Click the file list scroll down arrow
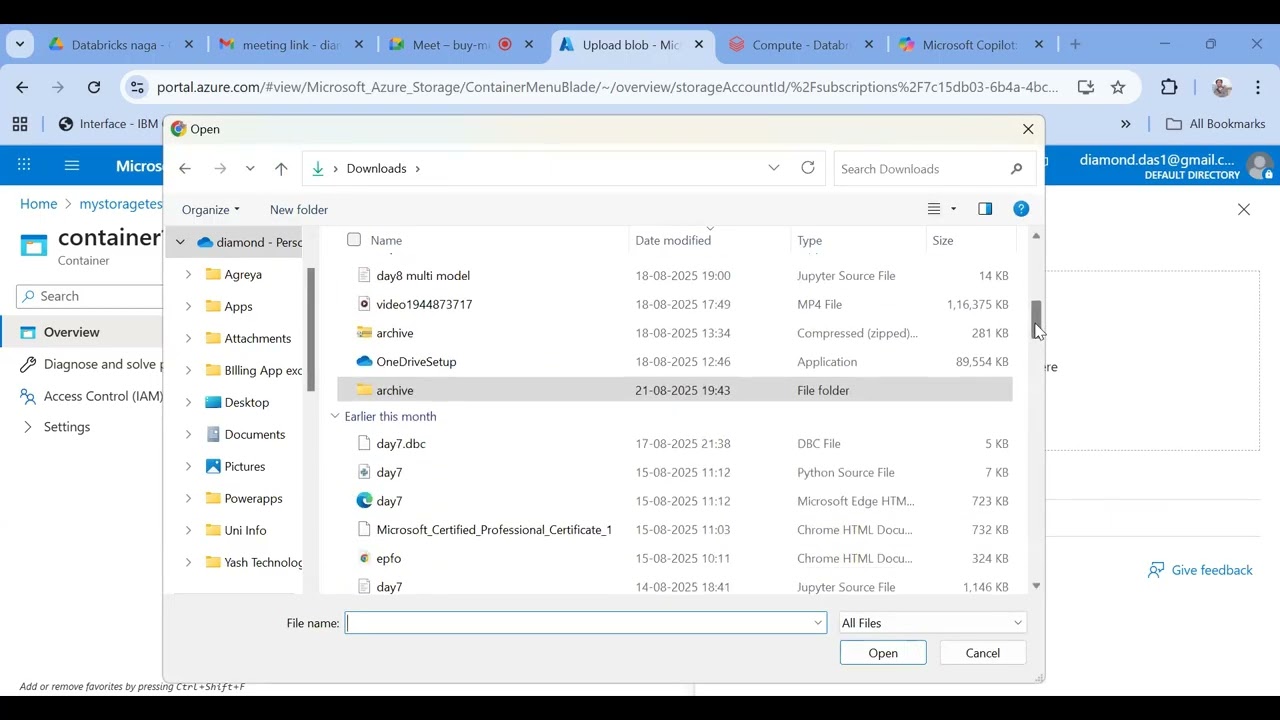Image resolution: width=1280 pixels, height=720 pixels. [1036, 586]
